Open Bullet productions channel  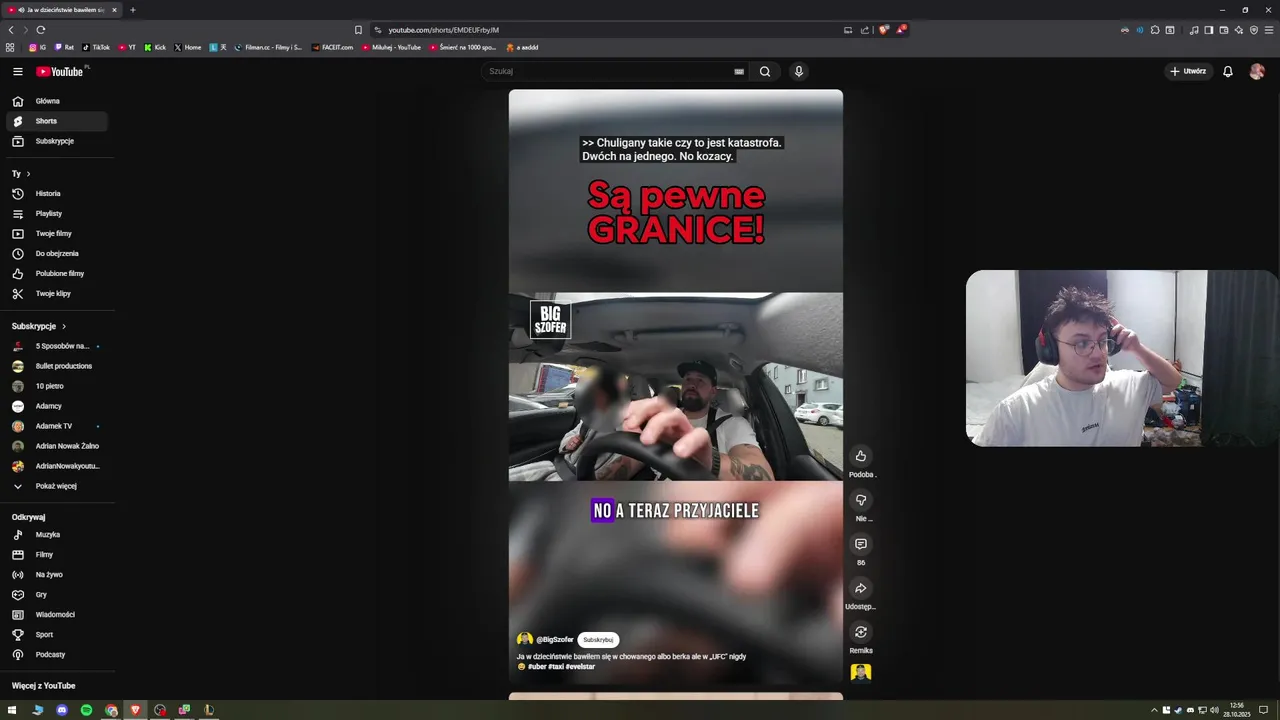[56, 366]
